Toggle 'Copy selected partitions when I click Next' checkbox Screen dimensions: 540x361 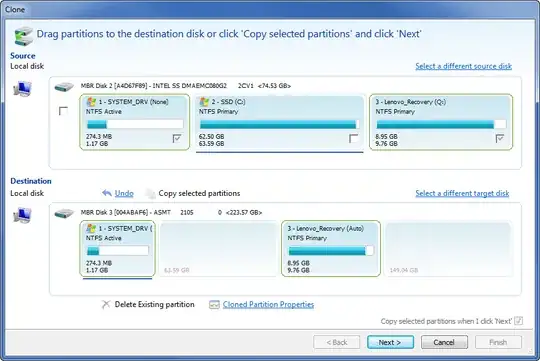(519, 321)
